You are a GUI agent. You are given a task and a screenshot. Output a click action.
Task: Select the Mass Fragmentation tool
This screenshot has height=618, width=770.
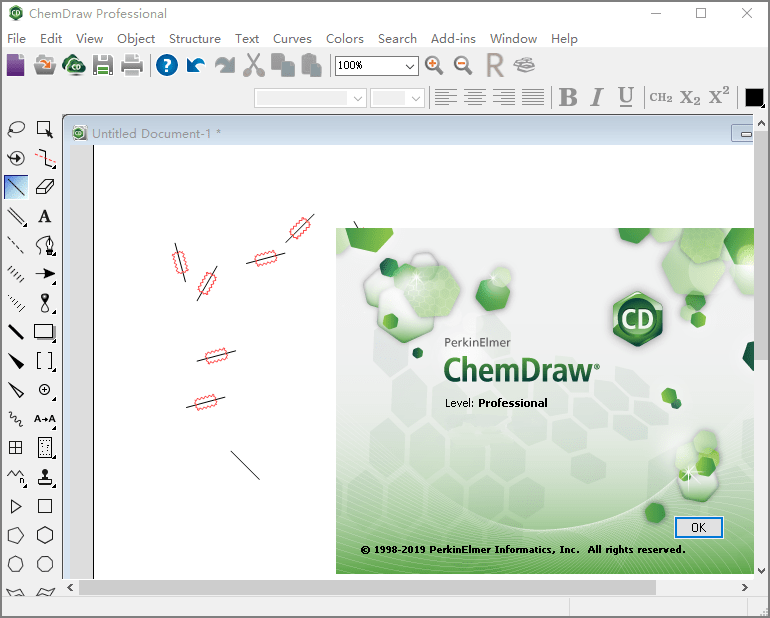(x=45, y=158)
